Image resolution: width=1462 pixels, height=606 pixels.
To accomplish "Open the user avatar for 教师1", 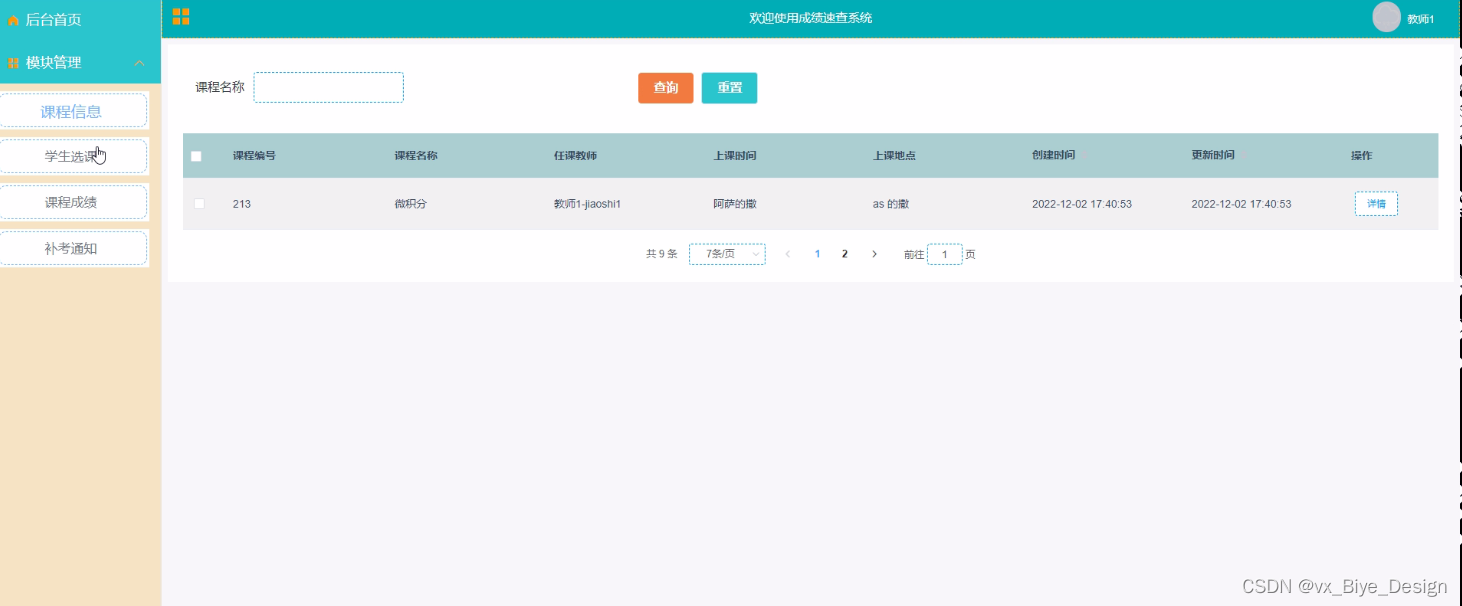I will click(1386, 17).
